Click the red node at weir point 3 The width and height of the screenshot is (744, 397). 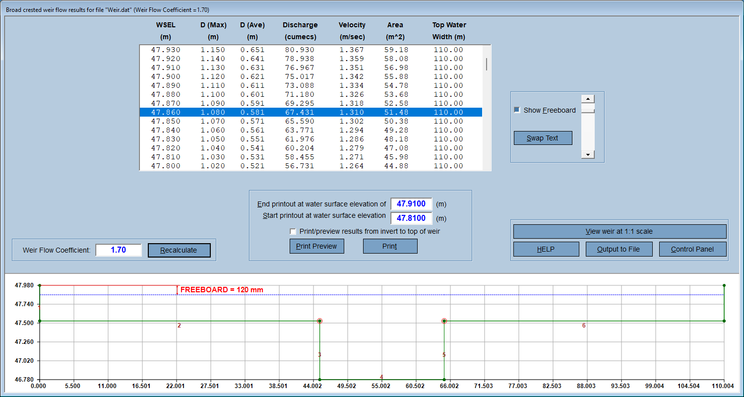point(319,321)
